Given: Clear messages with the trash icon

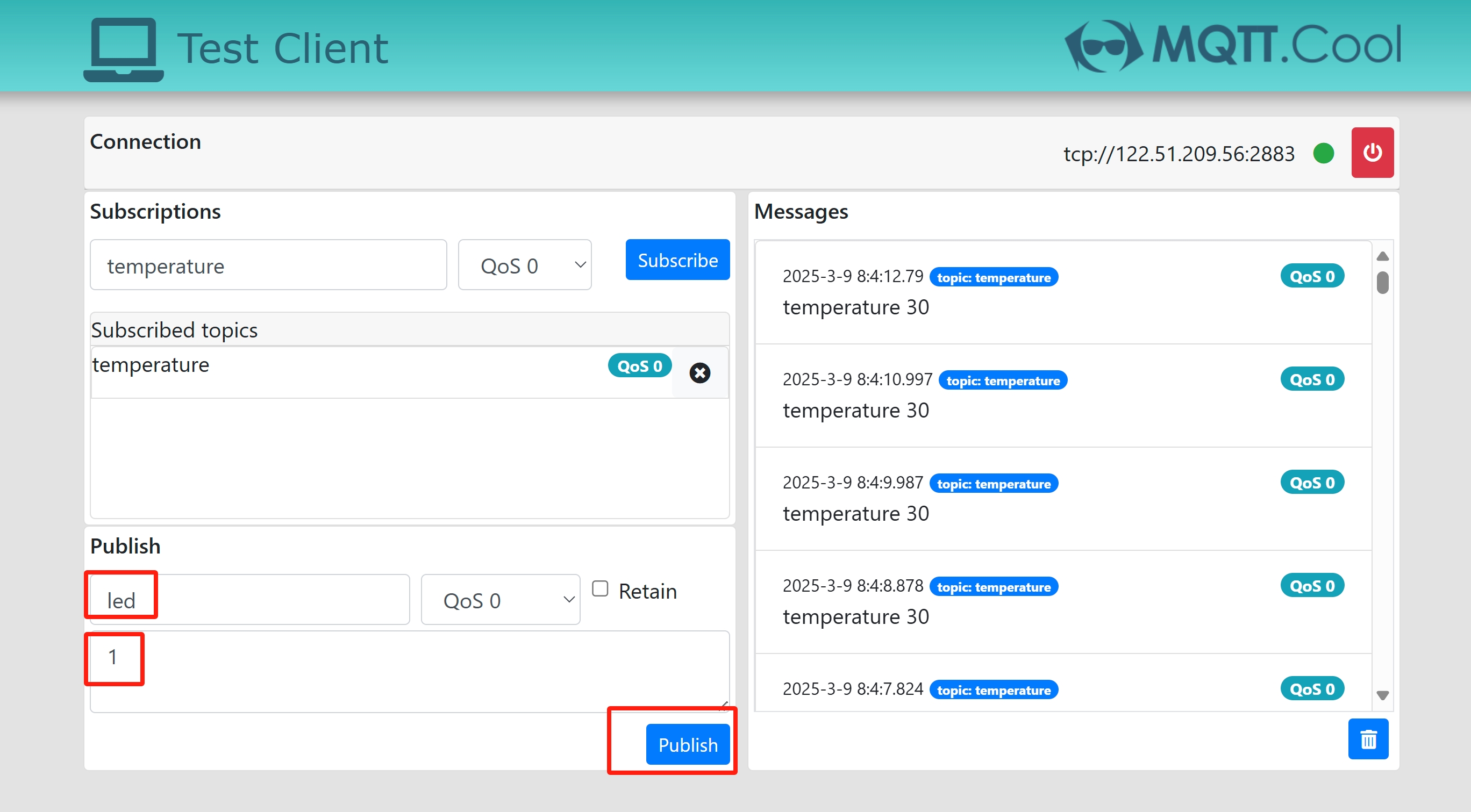Looking at the screenshot, I should pos(1368,739).
